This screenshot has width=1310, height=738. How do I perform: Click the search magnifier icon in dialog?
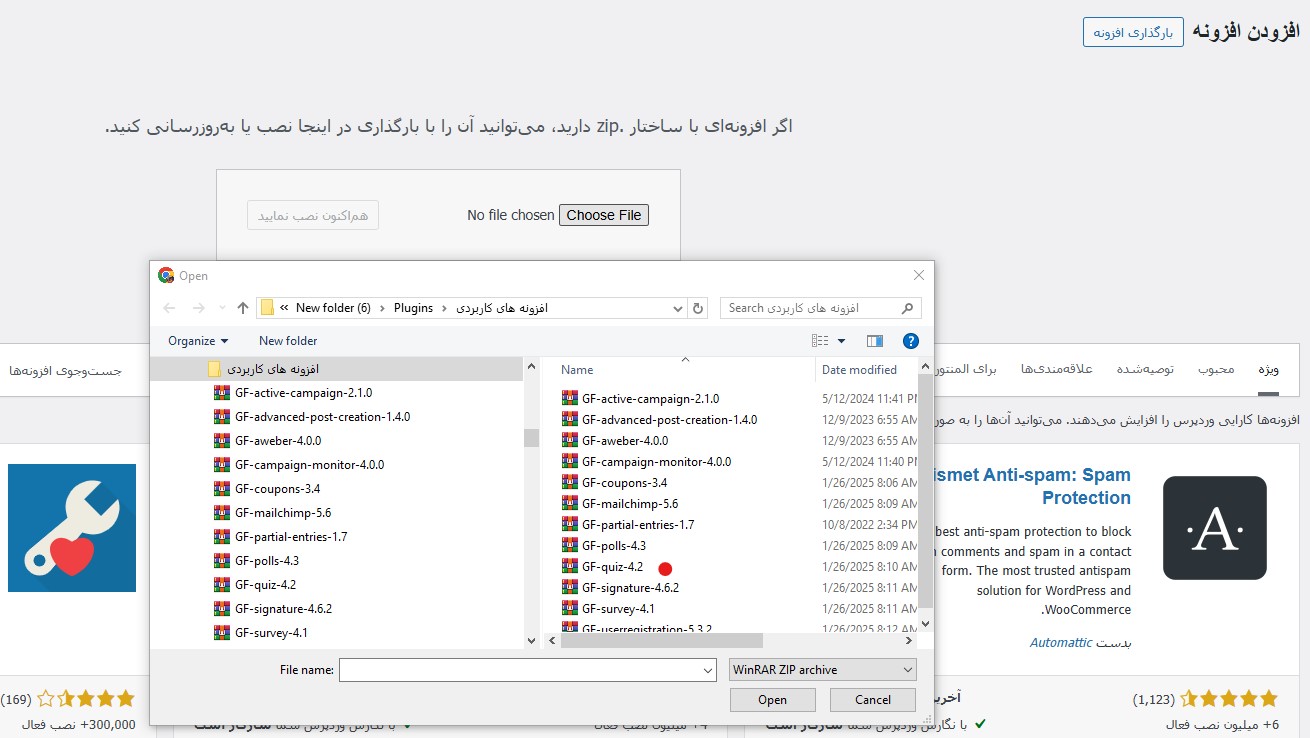point(907,308)
